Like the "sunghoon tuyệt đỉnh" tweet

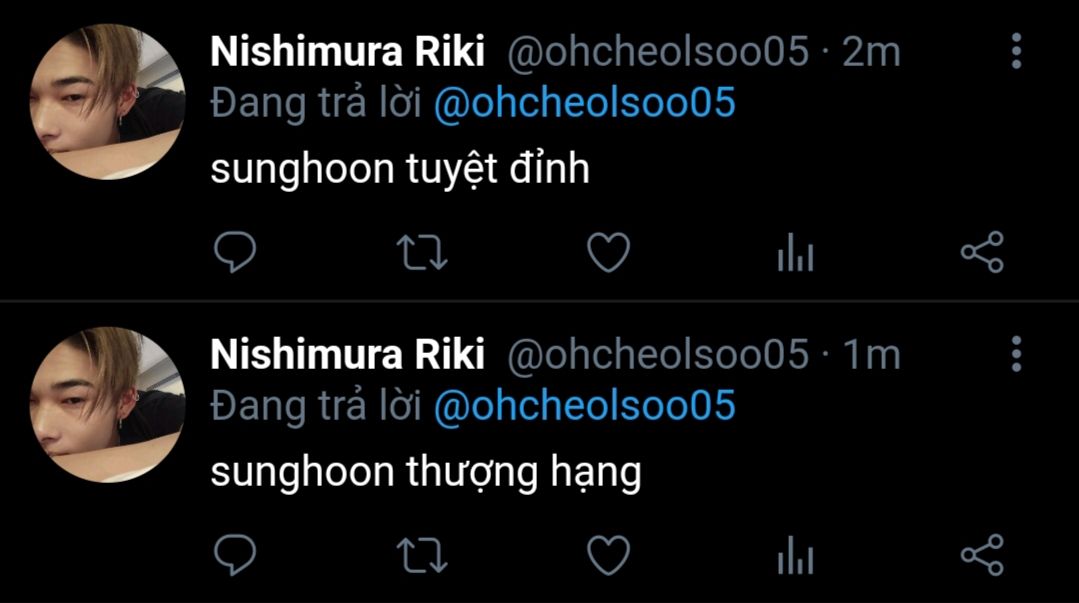608,253
